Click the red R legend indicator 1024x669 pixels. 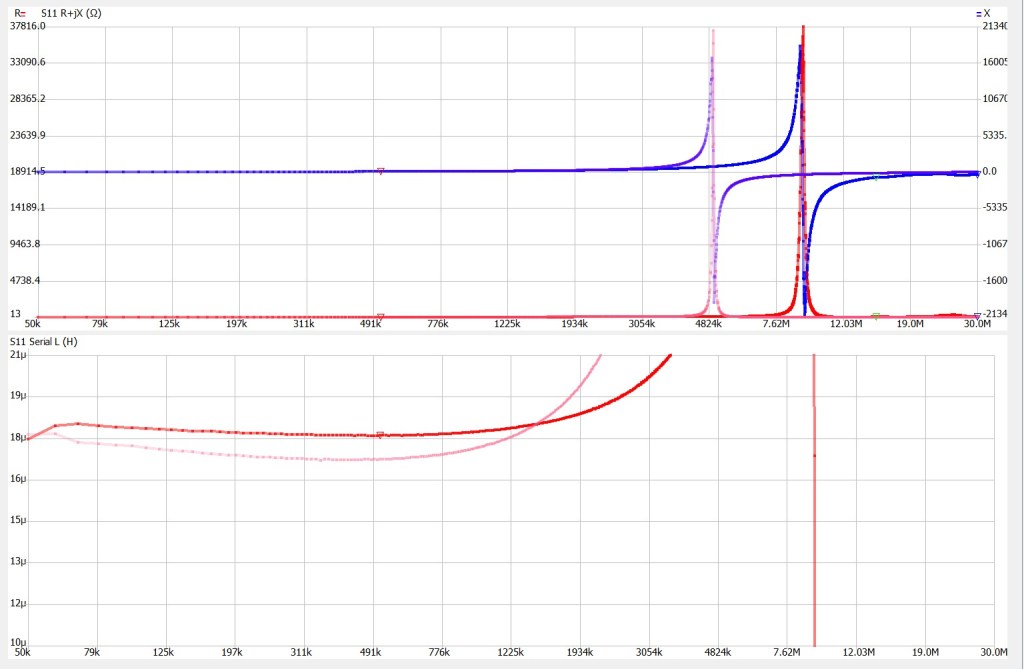(x=20, y=13)
